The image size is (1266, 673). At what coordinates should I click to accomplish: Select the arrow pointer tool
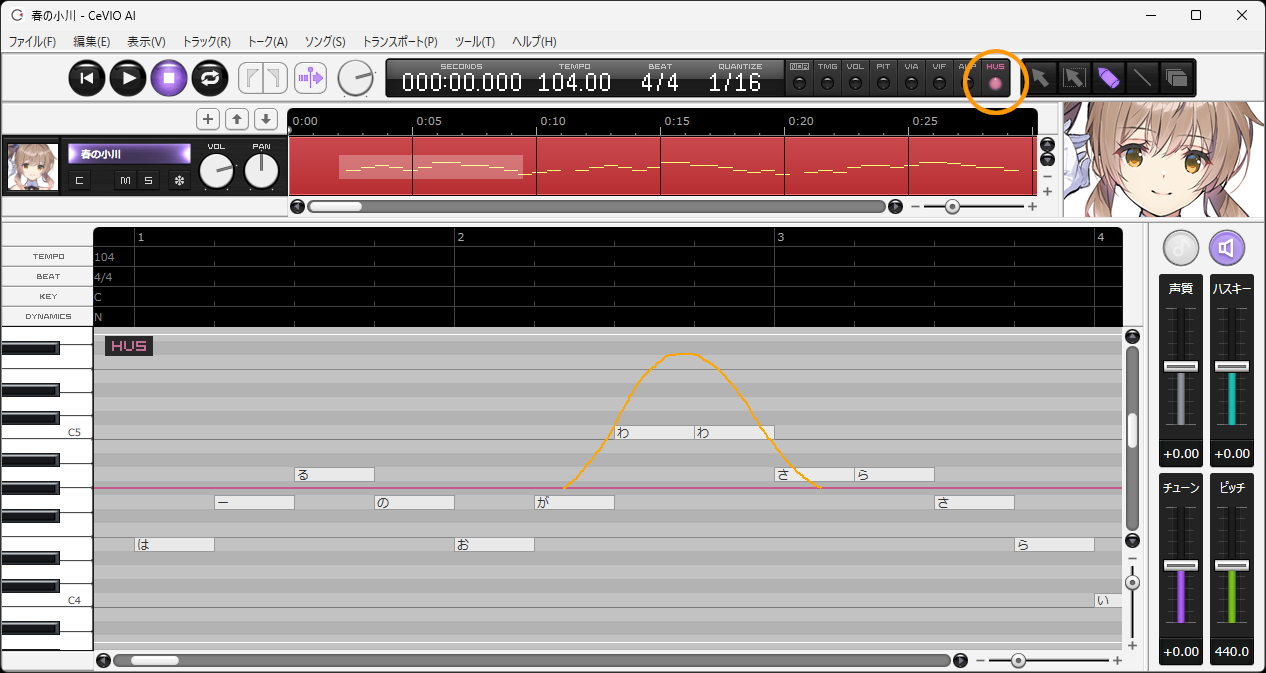coord(1041,78)
